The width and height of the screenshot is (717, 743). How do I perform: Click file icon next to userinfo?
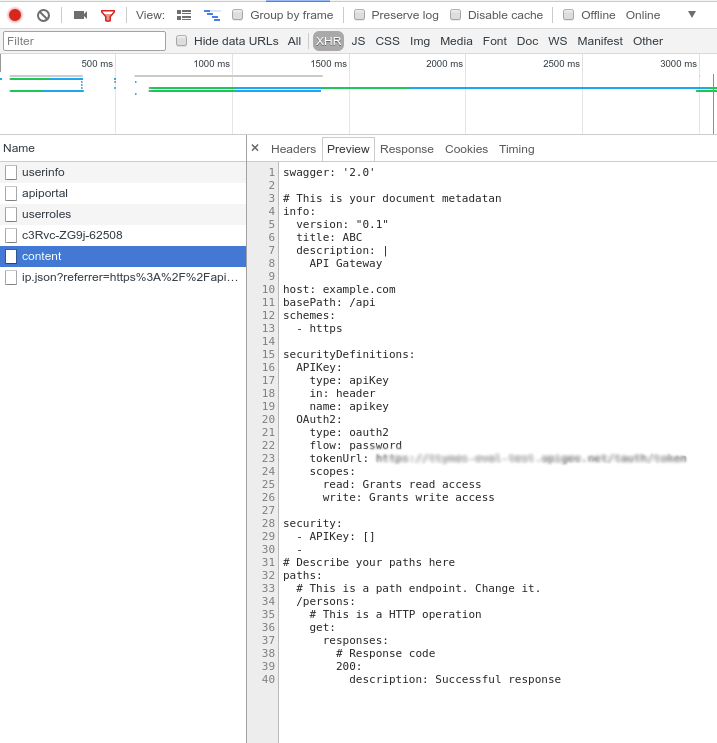[x=11, y=172]
